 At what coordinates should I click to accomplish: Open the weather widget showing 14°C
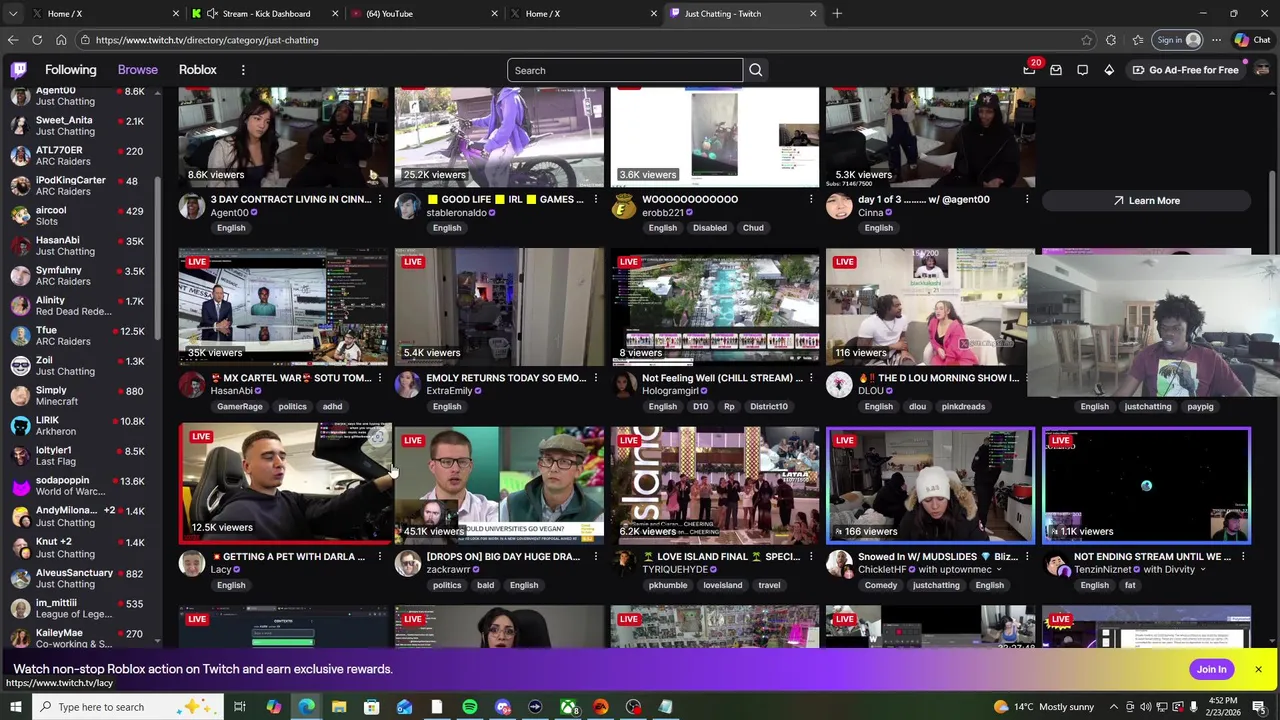tap(1046, 707)
